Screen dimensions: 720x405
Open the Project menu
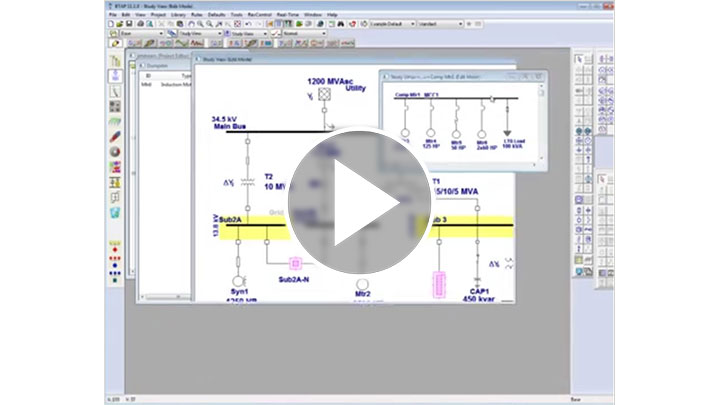(158, 15)
